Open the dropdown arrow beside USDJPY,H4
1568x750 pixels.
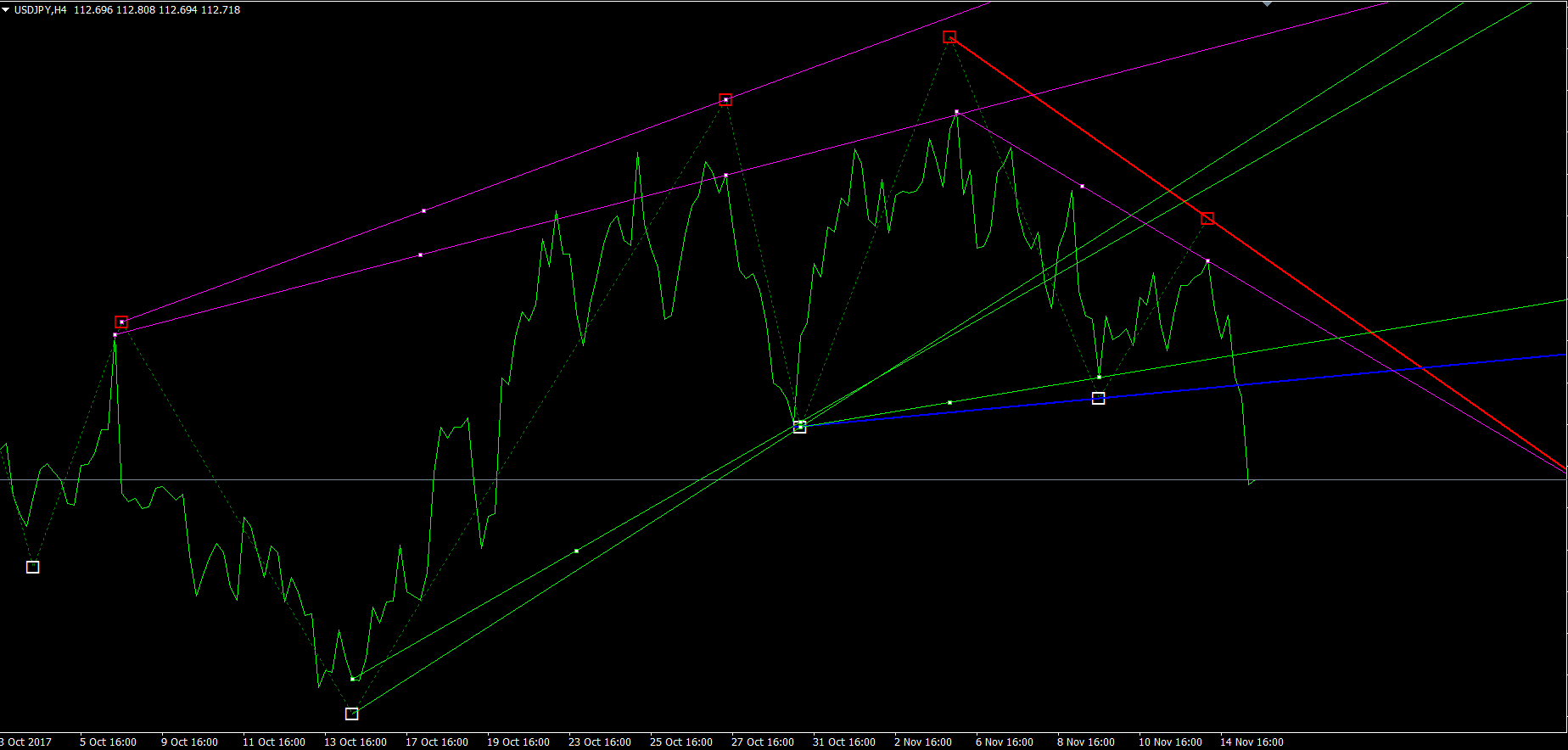point(5,10)
